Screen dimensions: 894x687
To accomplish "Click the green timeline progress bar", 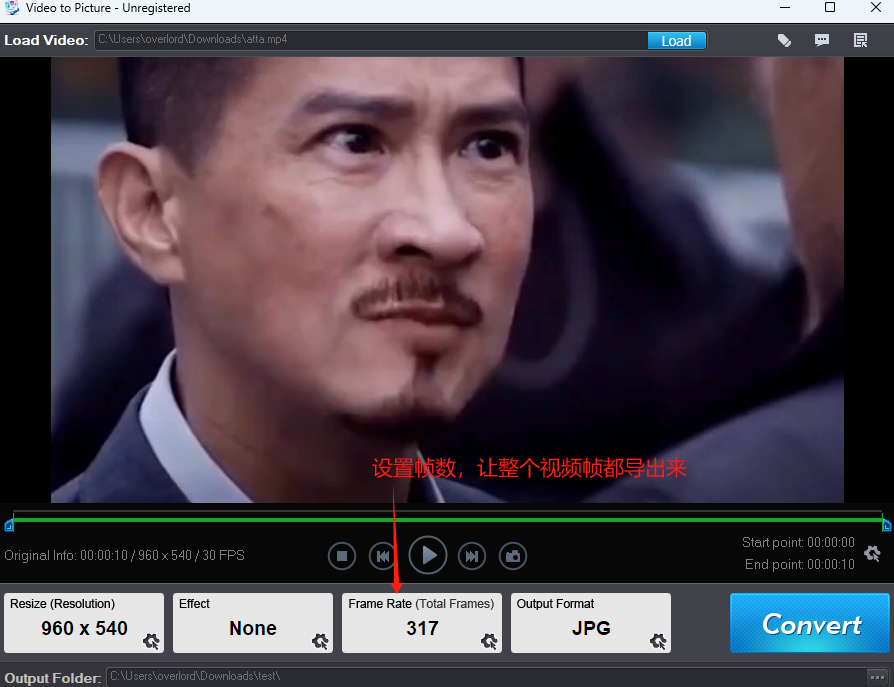I will (x=447, y=519).
